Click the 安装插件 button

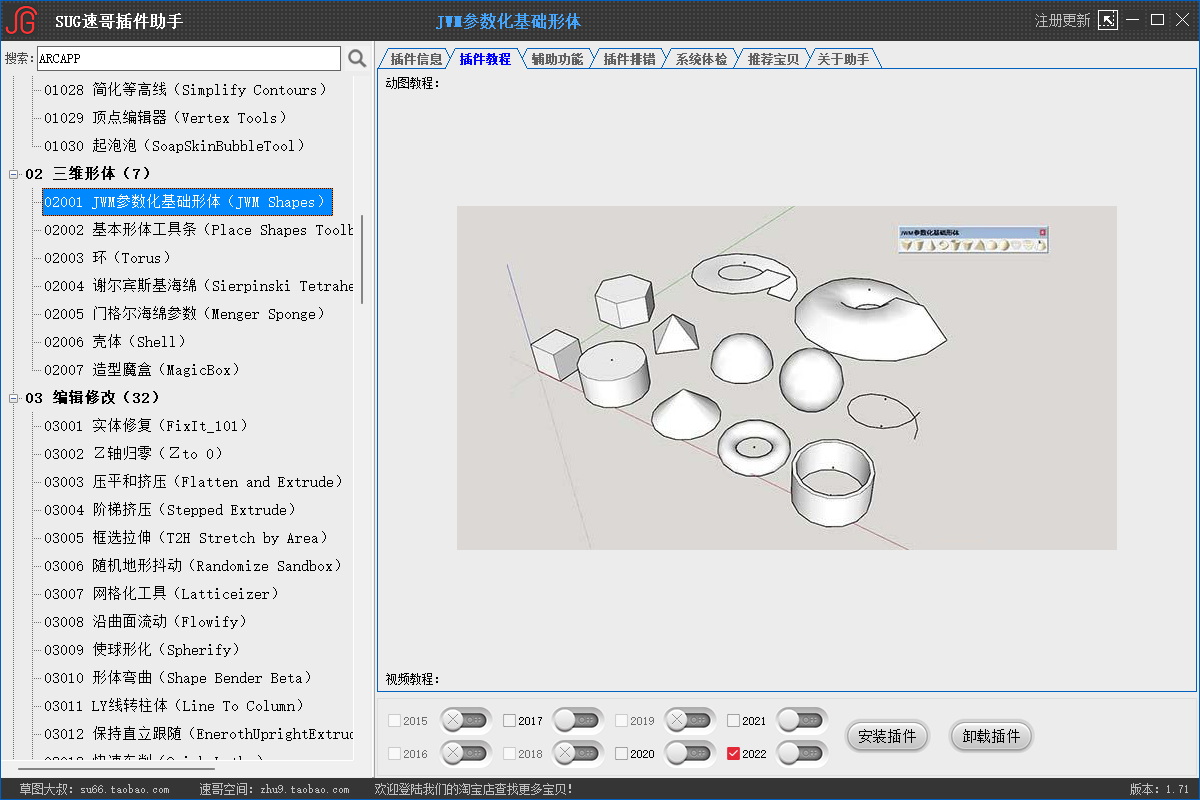[887, 737]
